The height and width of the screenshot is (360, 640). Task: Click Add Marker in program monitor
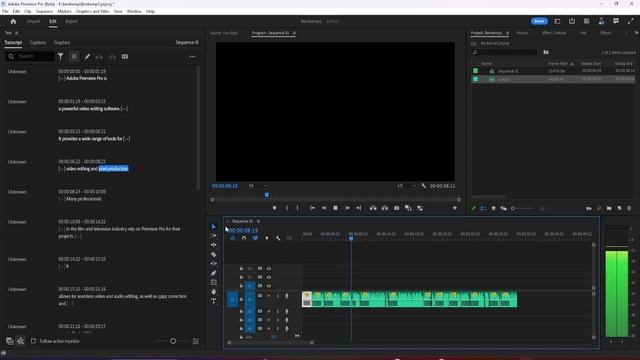click(274, 208)
